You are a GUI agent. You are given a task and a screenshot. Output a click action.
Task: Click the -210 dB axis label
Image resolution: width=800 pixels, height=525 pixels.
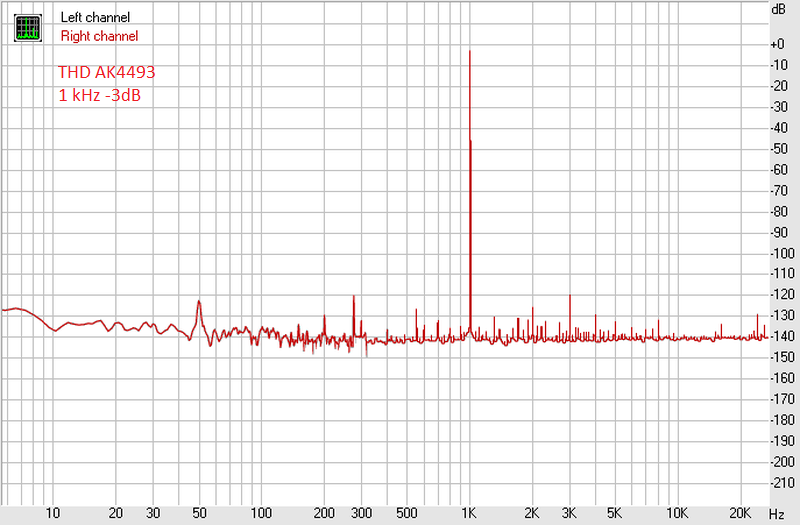(782, 483)
